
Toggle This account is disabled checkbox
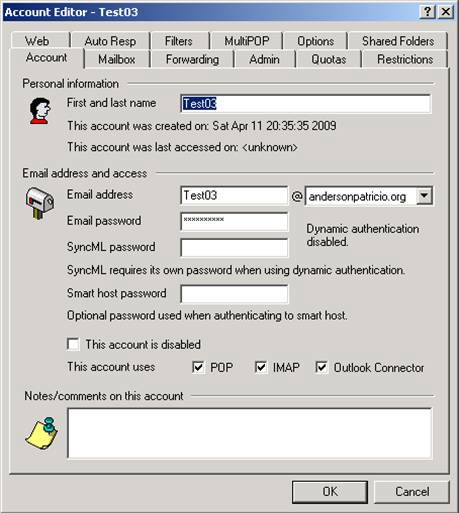(73, 344)
